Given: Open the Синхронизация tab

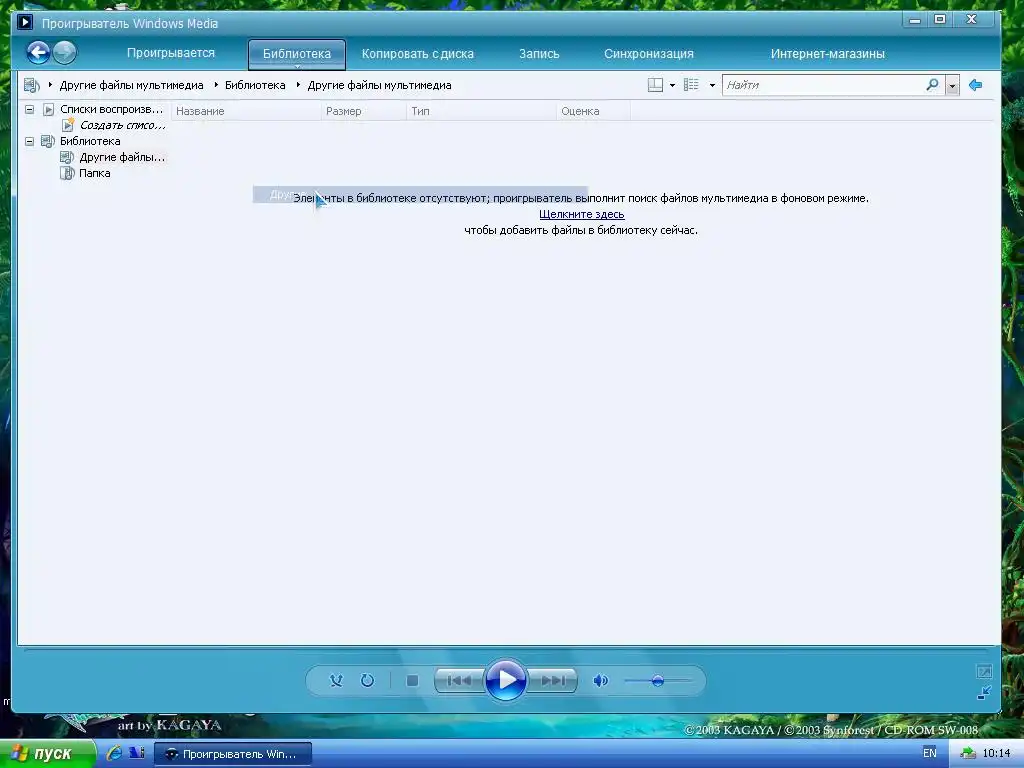Looking at the screenshot, I should (x=648, y=54).
